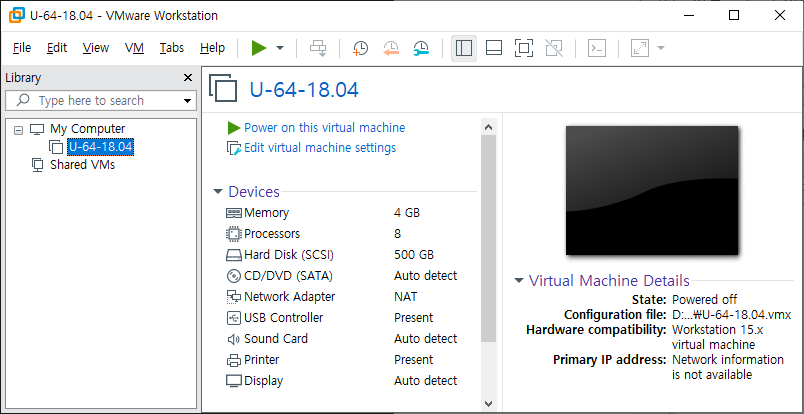Revert to snapshot toolbar icon
This screenshot has width=804, height=414.
point(391,48)
